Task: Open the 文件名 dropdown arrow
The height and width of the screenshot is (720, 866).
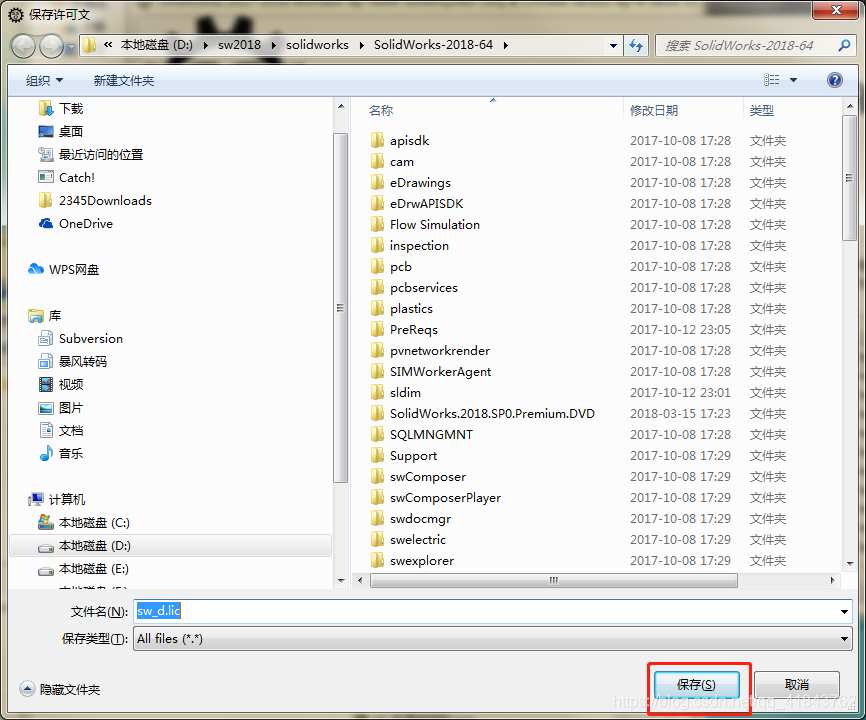Action: pos(844,611)
